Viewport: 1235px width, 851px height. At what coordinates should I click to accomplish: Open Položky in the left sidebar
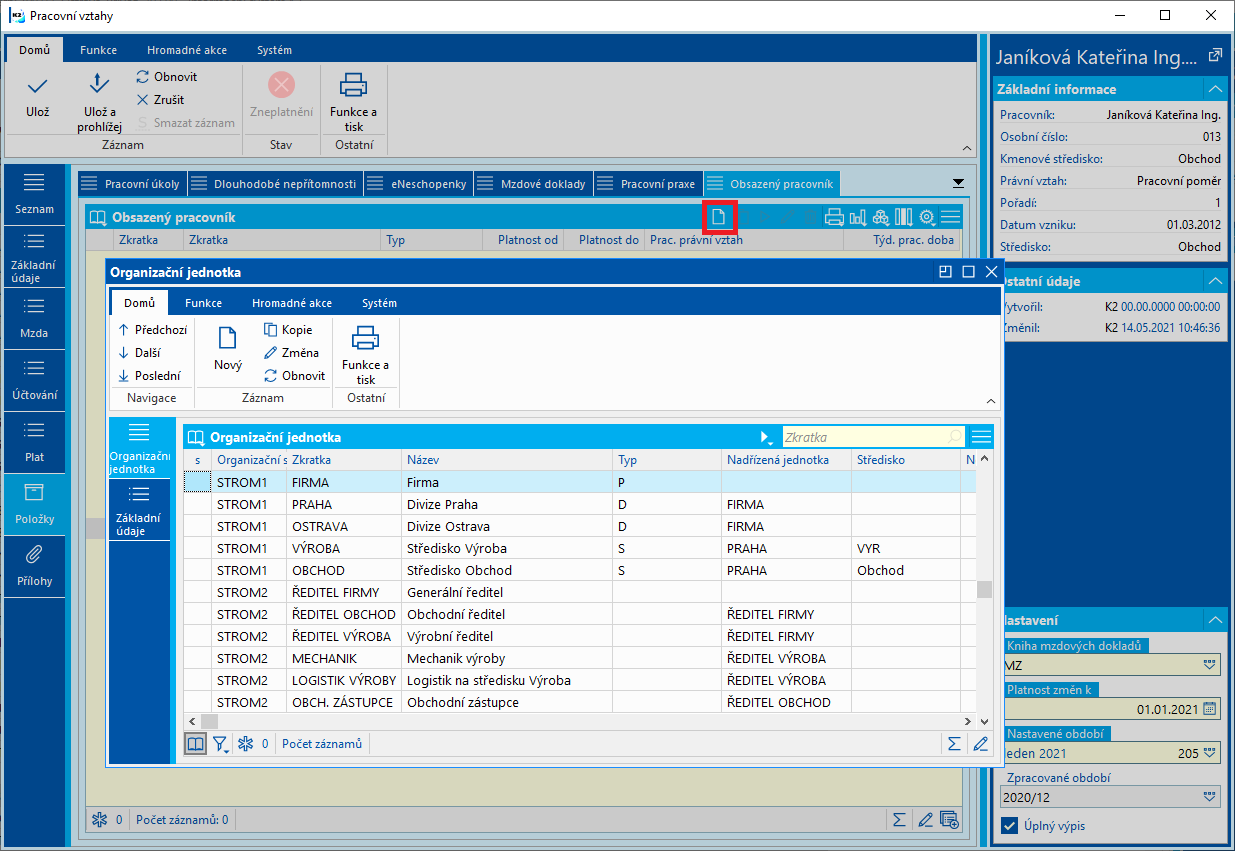tap(35, 504)
